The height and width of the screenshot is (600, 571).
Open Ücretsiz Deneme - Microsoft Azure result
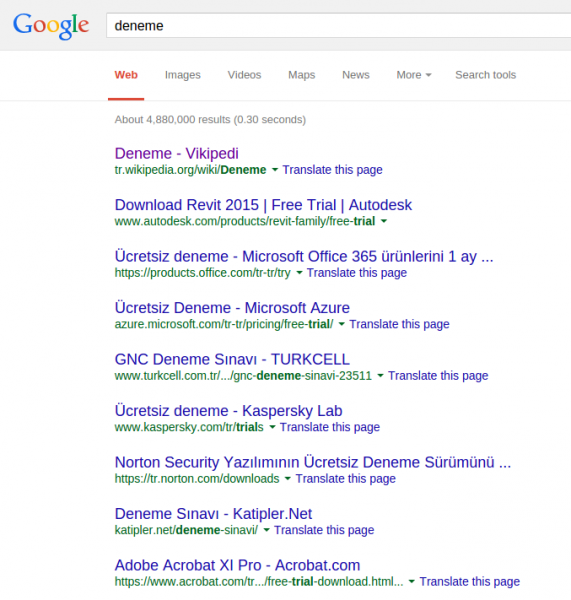click(232, 308)
